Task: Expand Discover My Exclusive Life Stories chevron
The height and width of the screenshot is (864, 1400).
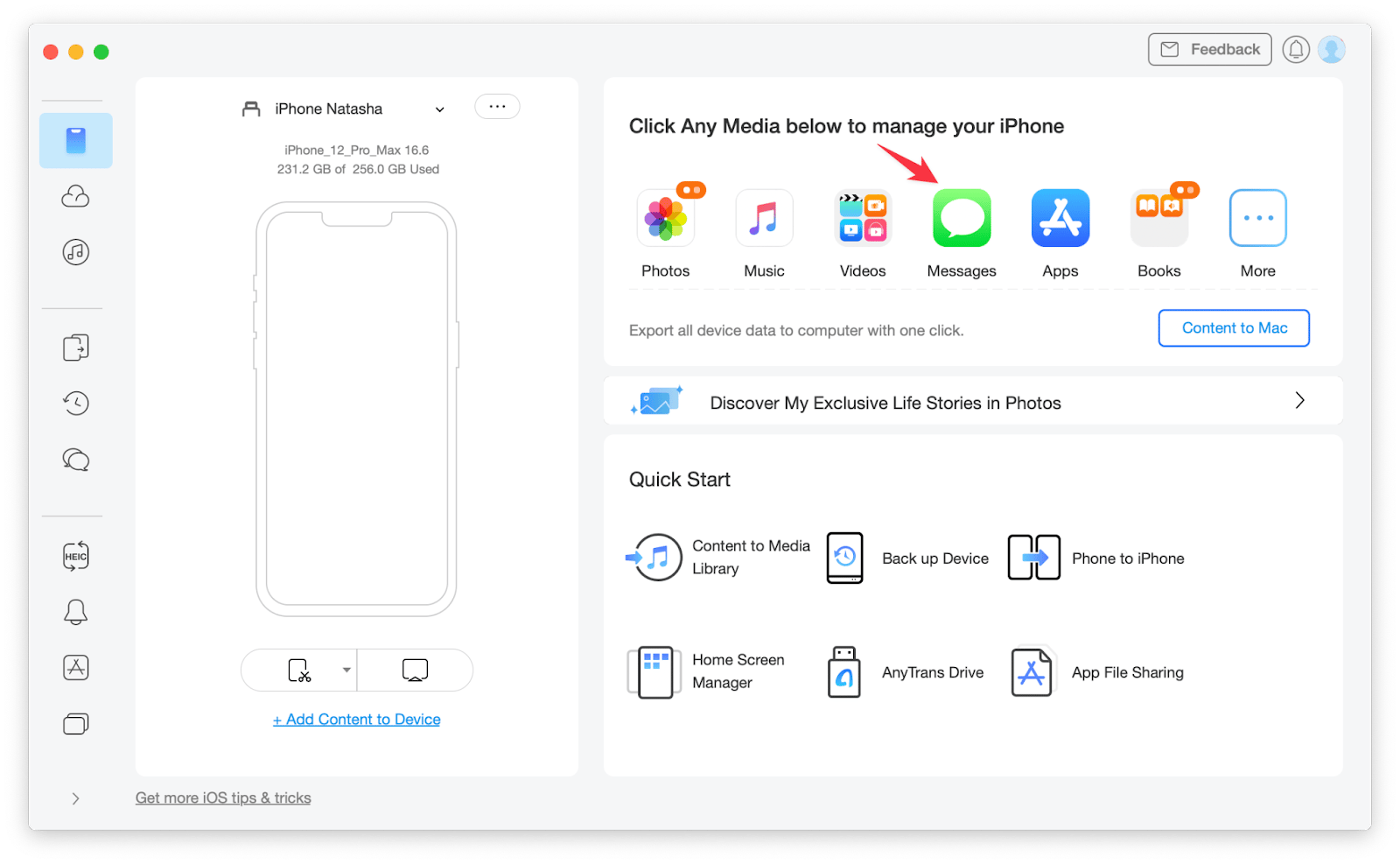Action: [x=1300, y=401]
